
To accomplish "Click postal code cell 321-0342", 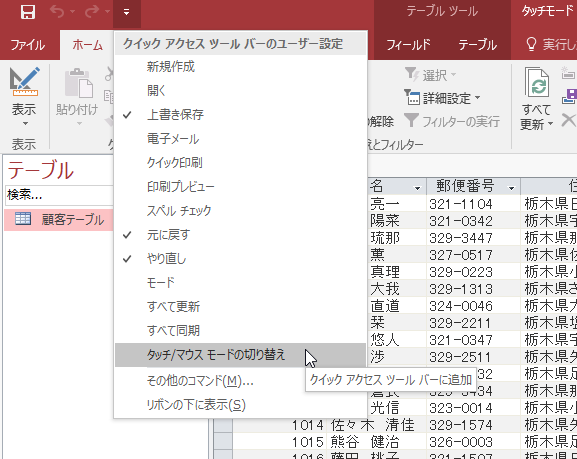I will tap(473, 220).
